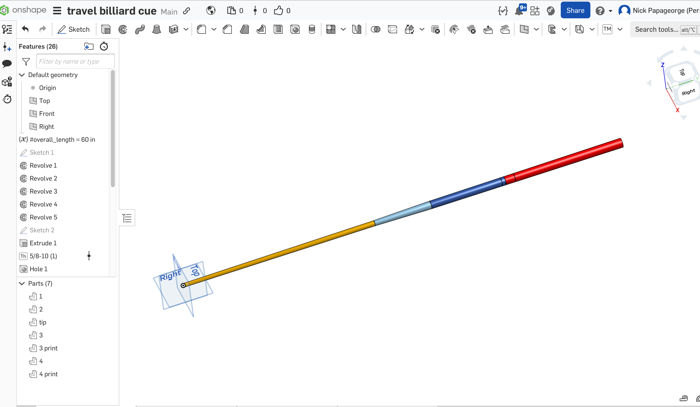This screenshot has height=407, width=700.
Task: Click the Search tools field
Action: pyautogui.click(x=656, y=29)
